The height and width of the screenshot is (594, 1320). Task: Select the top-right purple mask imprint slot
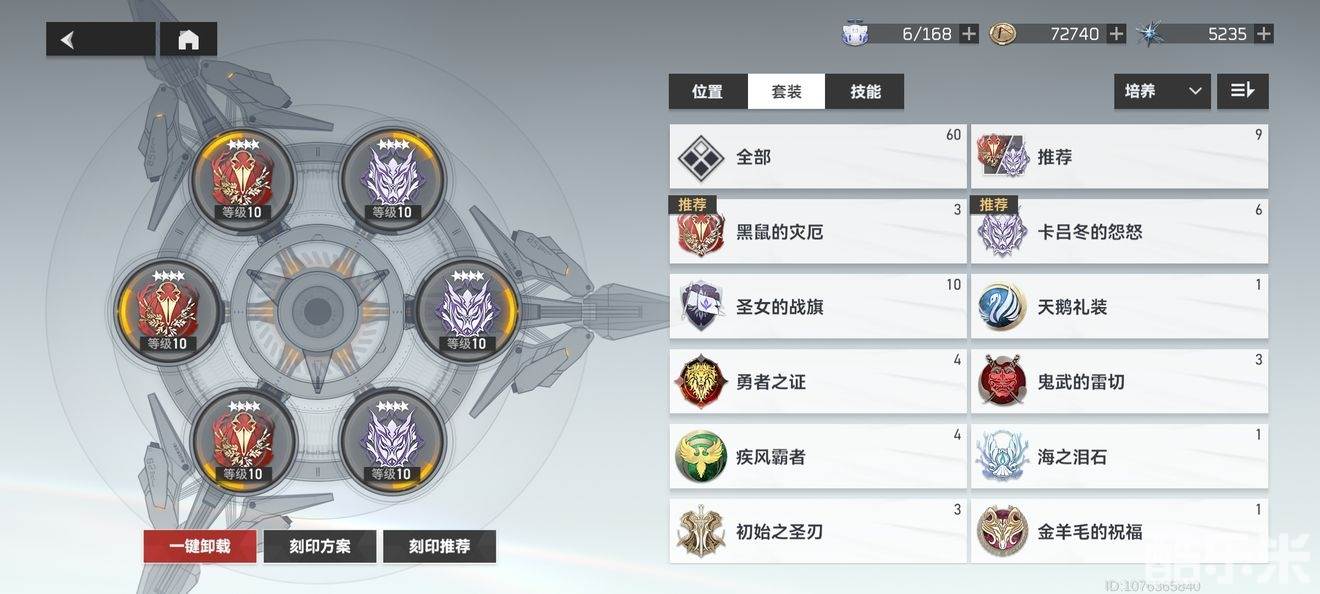click(x=392, y=179)
